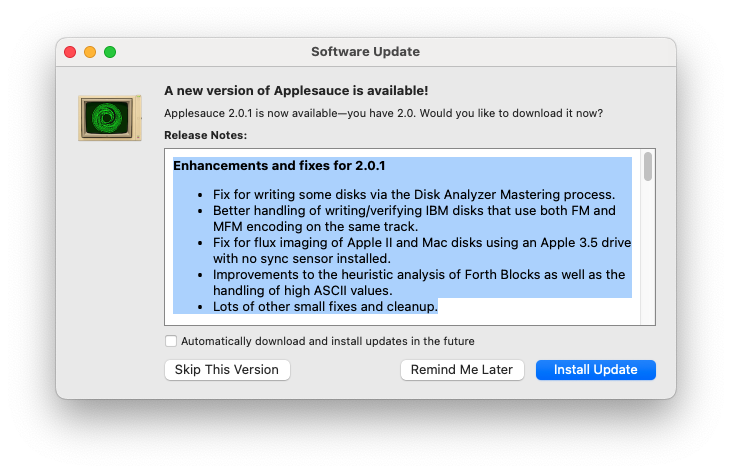Click the 'Lots of other small fixes' line

(x=325, y=306)
